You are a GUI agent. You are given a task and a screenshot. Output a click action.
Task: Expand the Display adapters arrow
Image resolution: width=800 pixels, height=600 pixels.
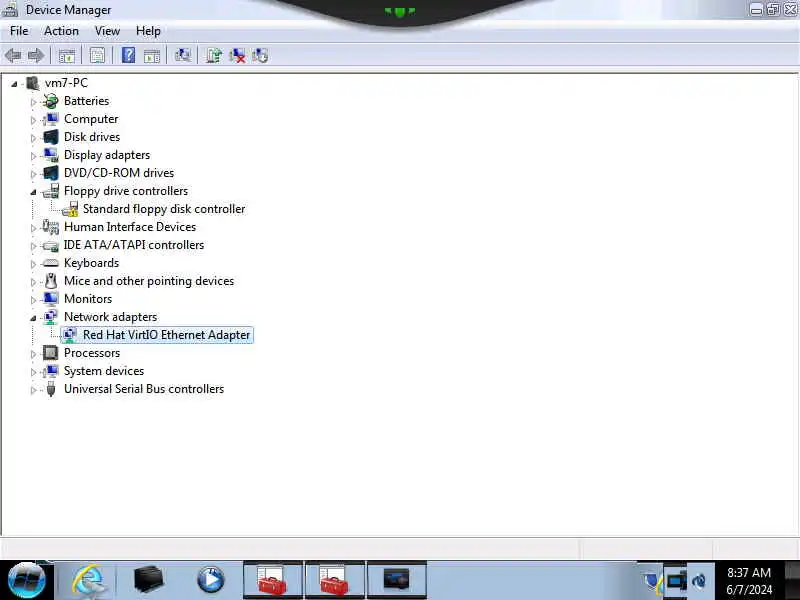tap(33, 156)
